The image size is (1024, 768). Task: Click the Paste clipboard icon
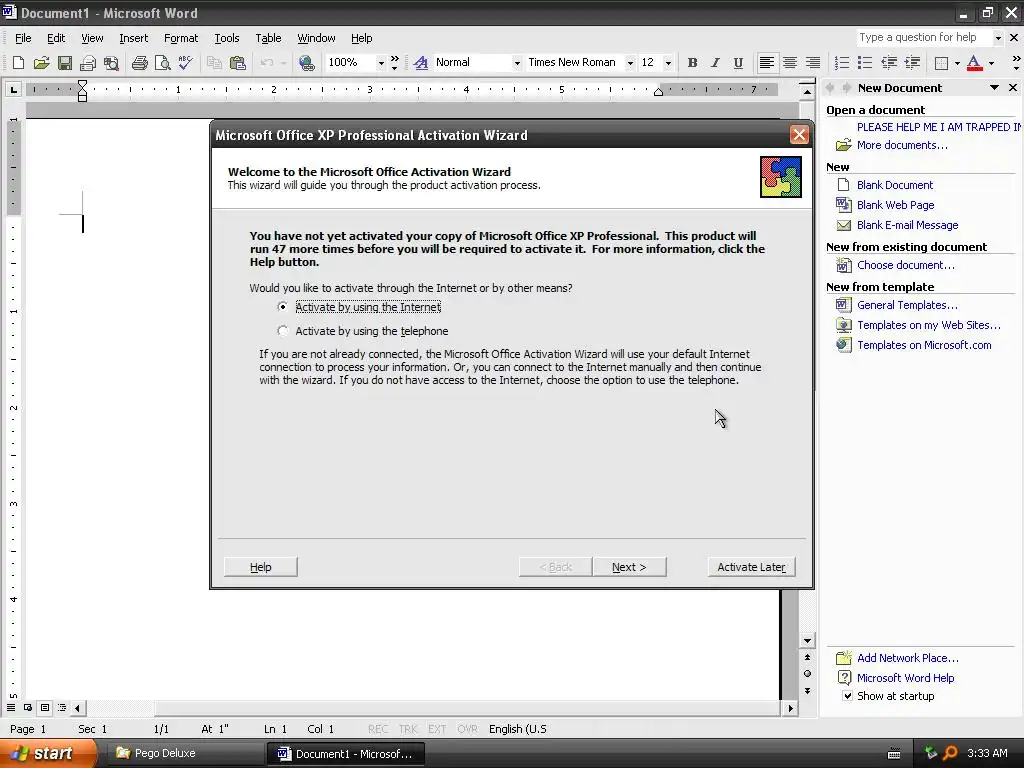[238, 63]
